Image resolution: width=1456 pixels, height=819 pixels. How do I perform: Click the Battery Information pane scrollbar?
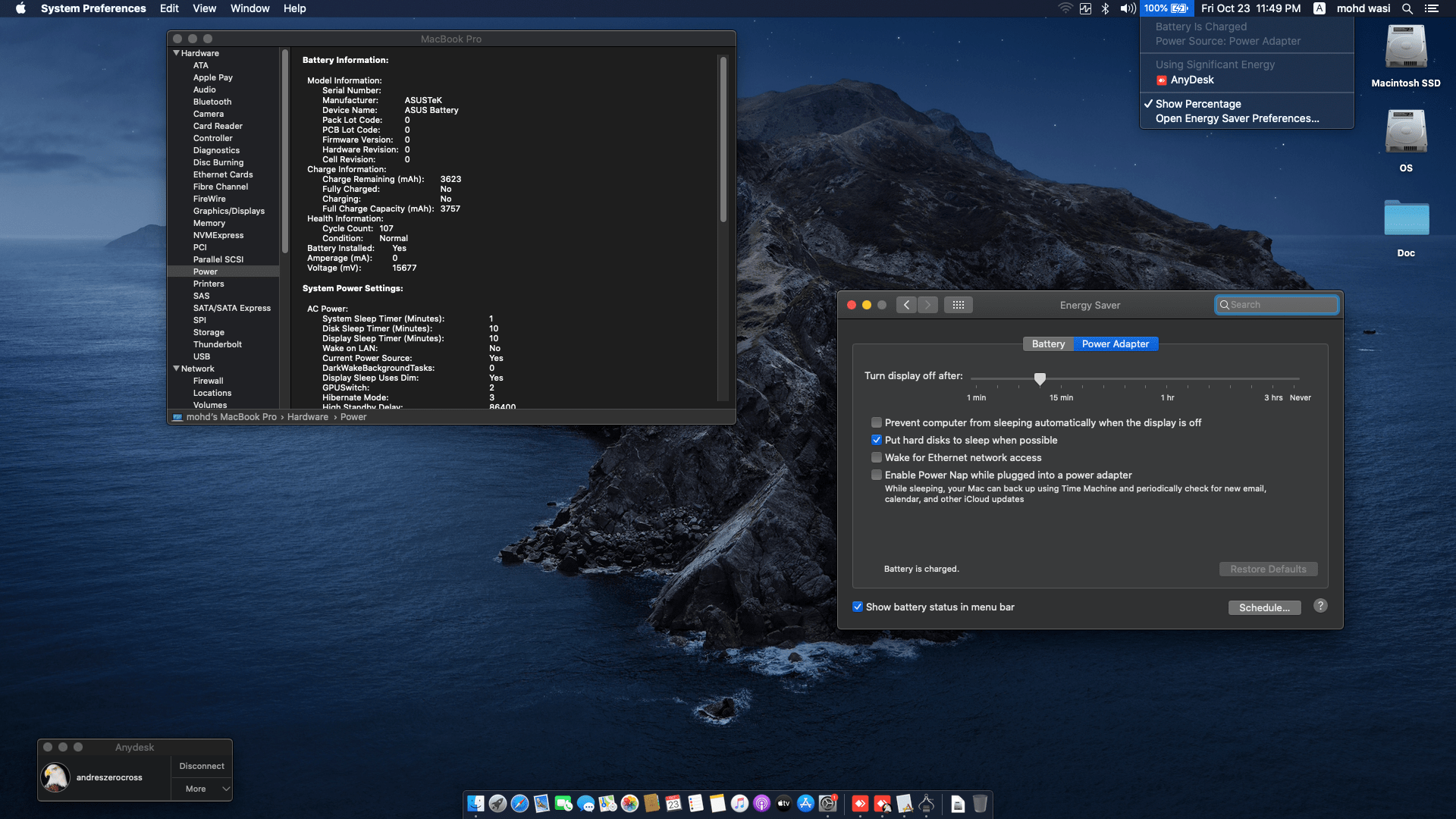coord(723,139)
